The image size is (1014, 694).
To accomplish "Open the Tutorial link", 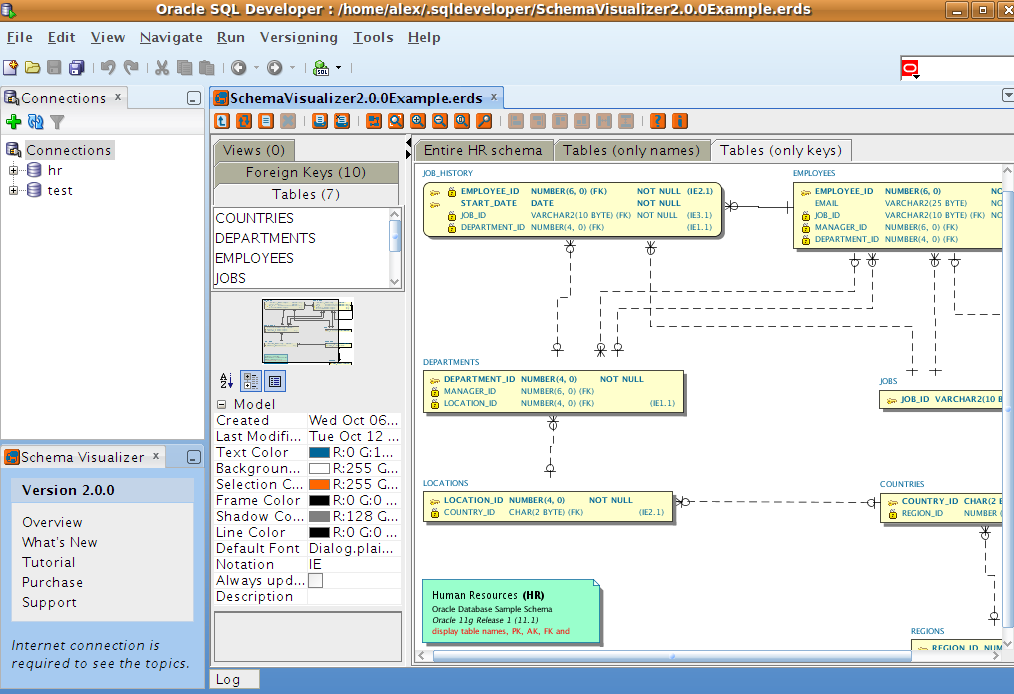I will (x=49, y=562).
